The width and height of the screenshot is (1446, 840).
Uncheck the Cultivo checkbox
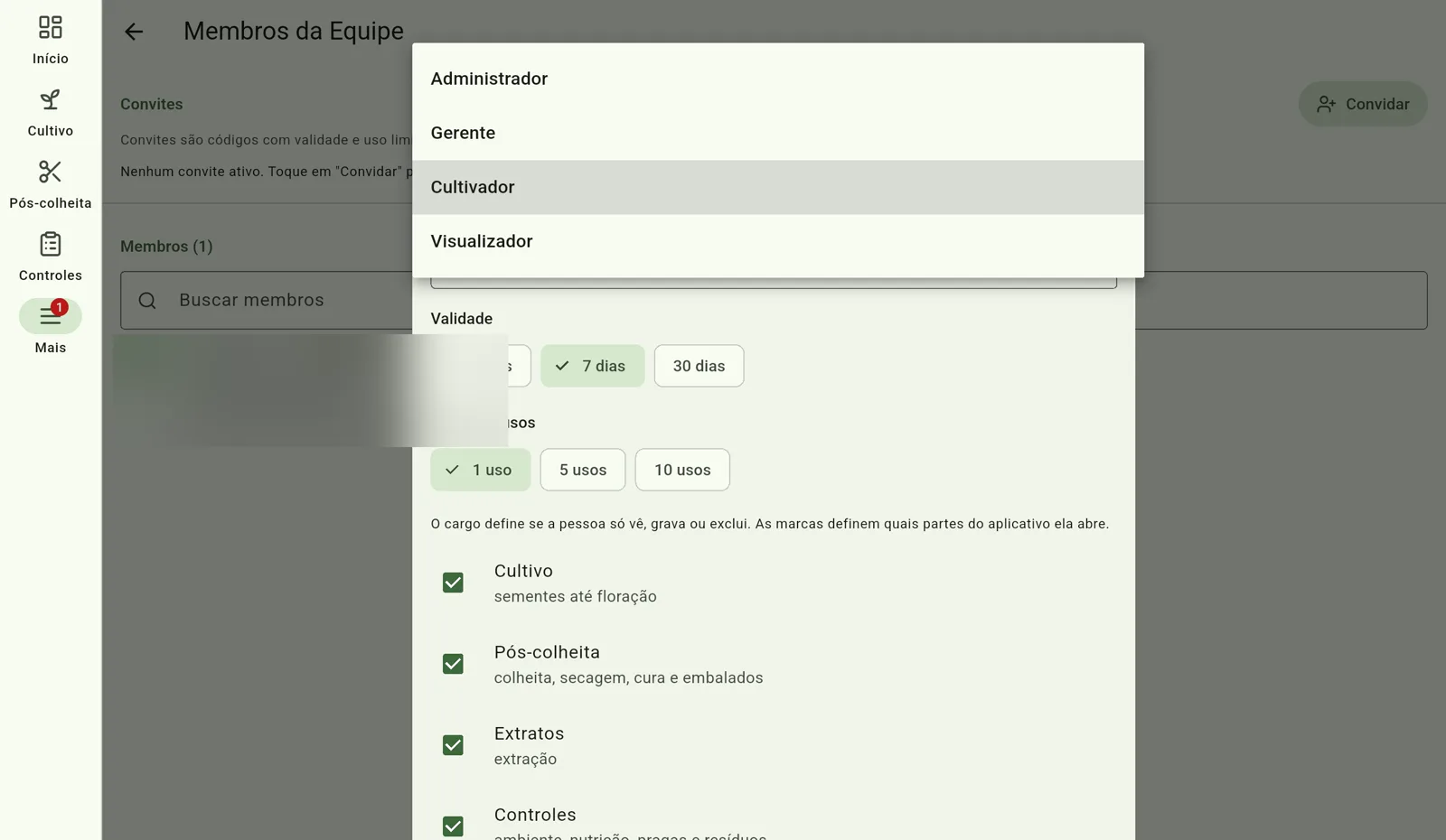pos(453,583)
